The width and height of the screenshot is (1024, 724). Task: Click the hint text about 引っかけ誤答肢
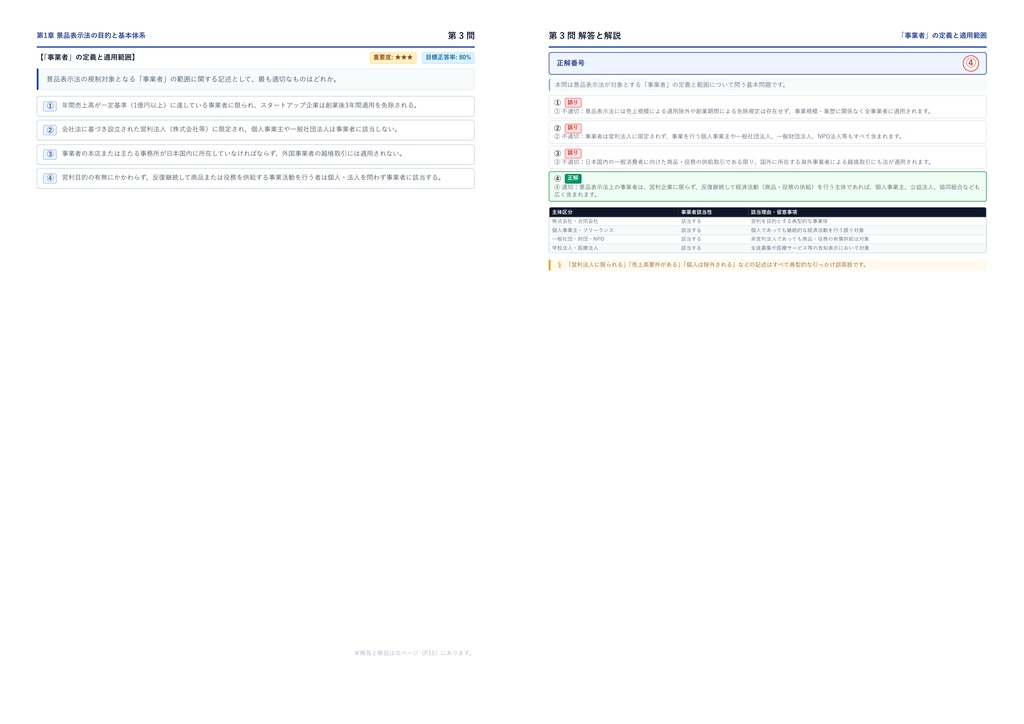tap(716, 265)
